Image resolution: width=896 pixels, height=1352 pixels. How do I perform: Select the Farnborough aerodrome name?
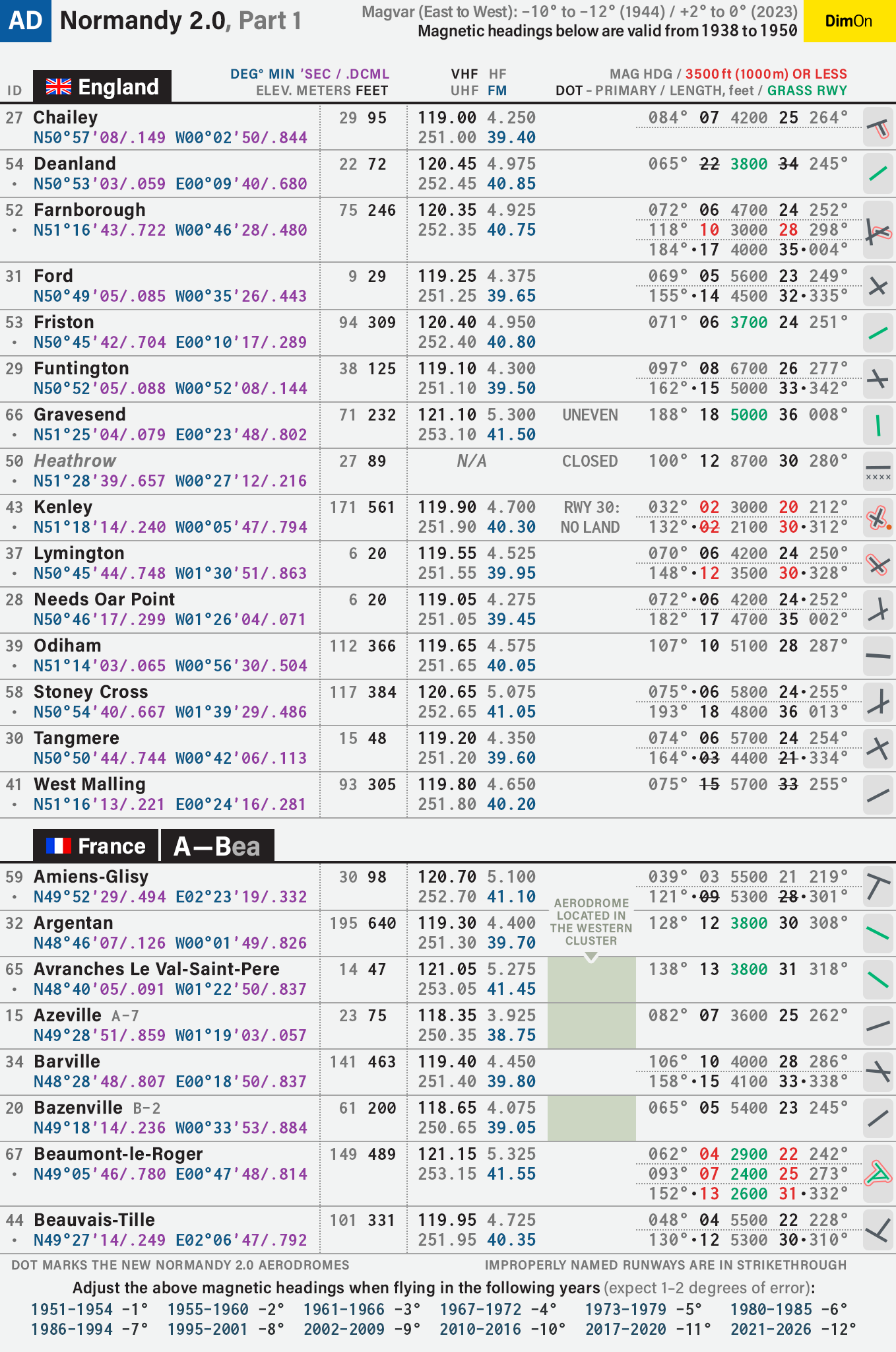90,210
